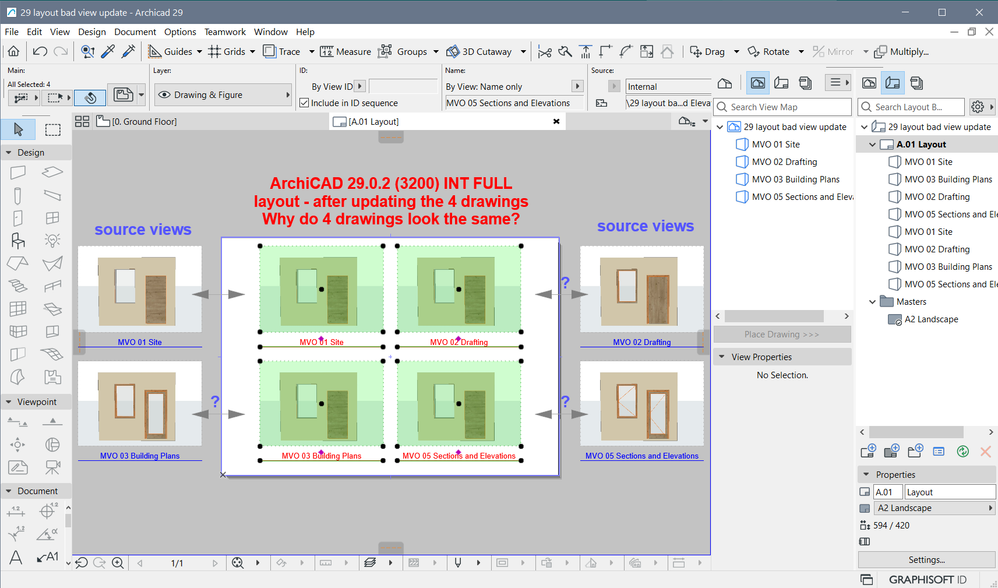Viewport: 998px width, 588px height.
Task: Toggle Include in ID sequence checkbox
Action: coord(304,102)
